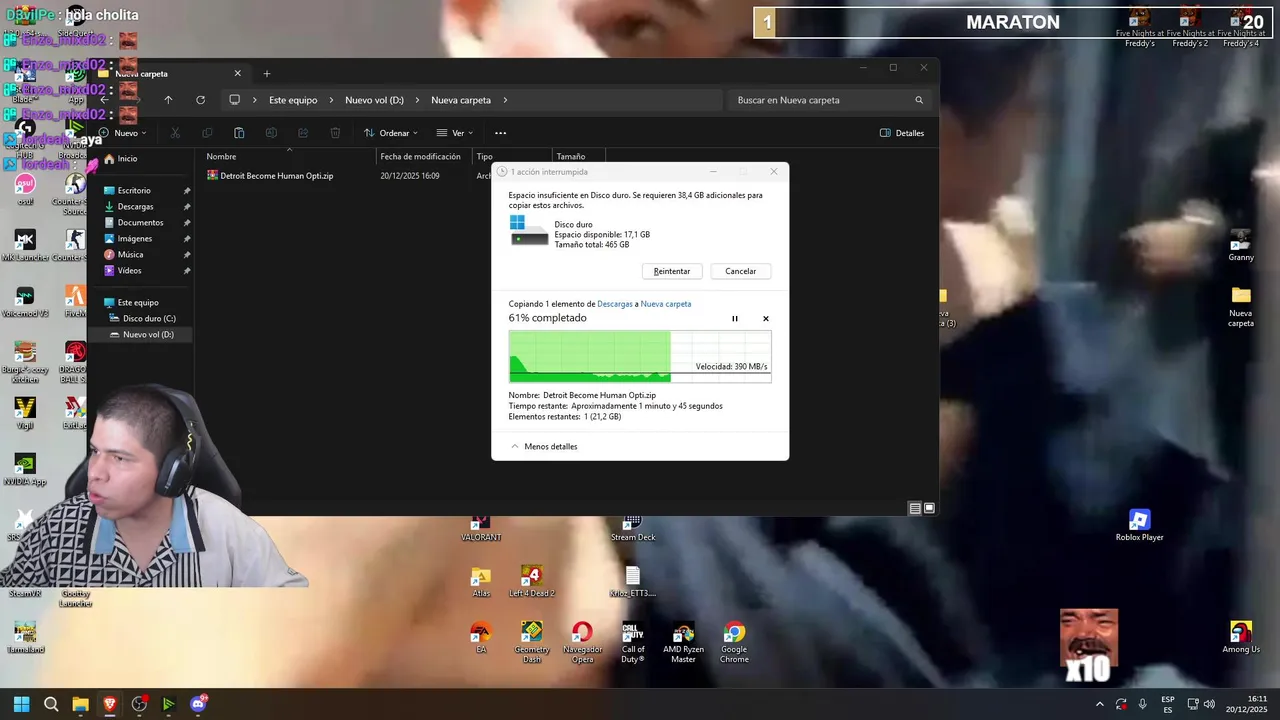
Task: Expand chevron after Nueva carpeta breadcrumb
Action: click(506, 100)
